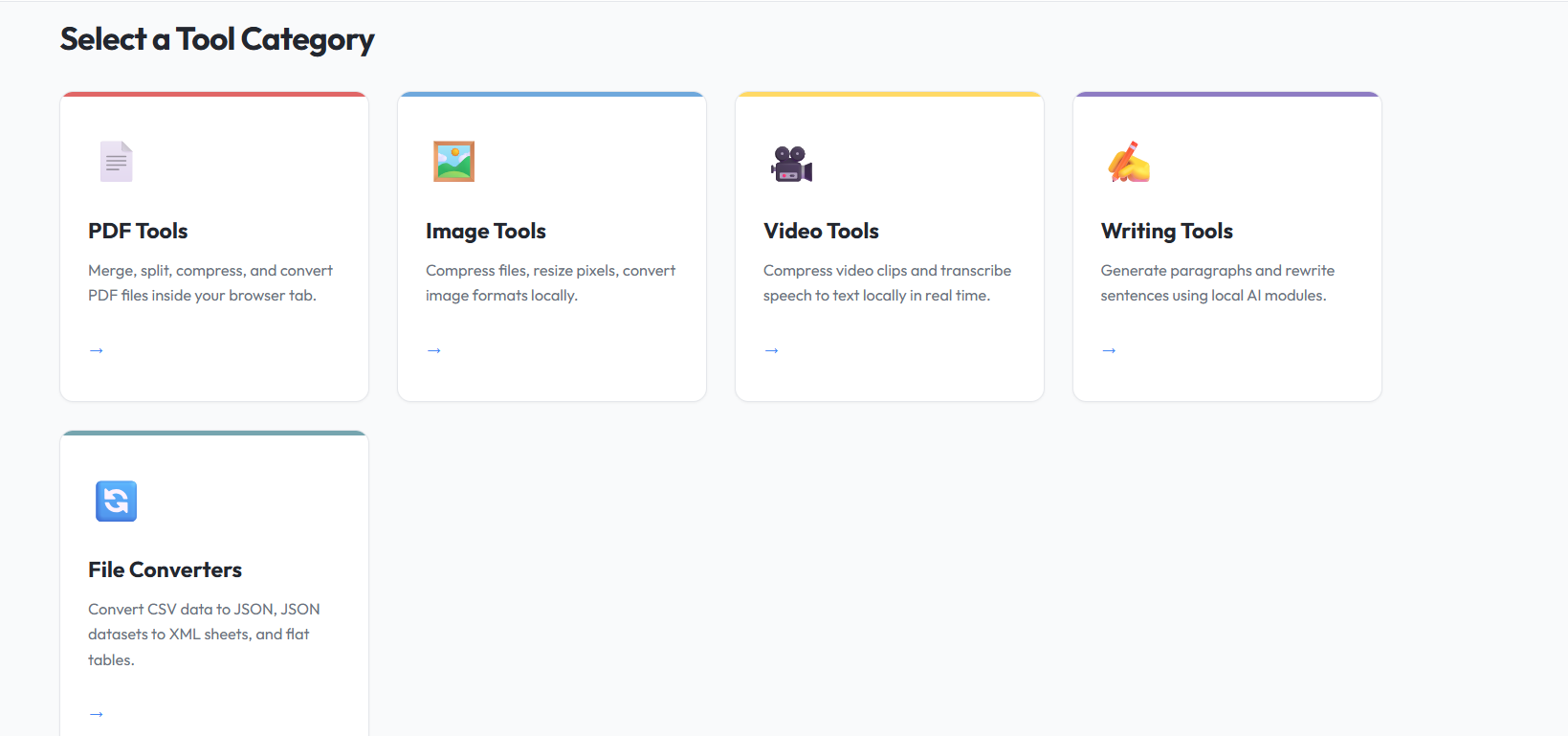The image size is (1568, 736).
Task: Select the Image Tools heading
Action: coord(486,232)
